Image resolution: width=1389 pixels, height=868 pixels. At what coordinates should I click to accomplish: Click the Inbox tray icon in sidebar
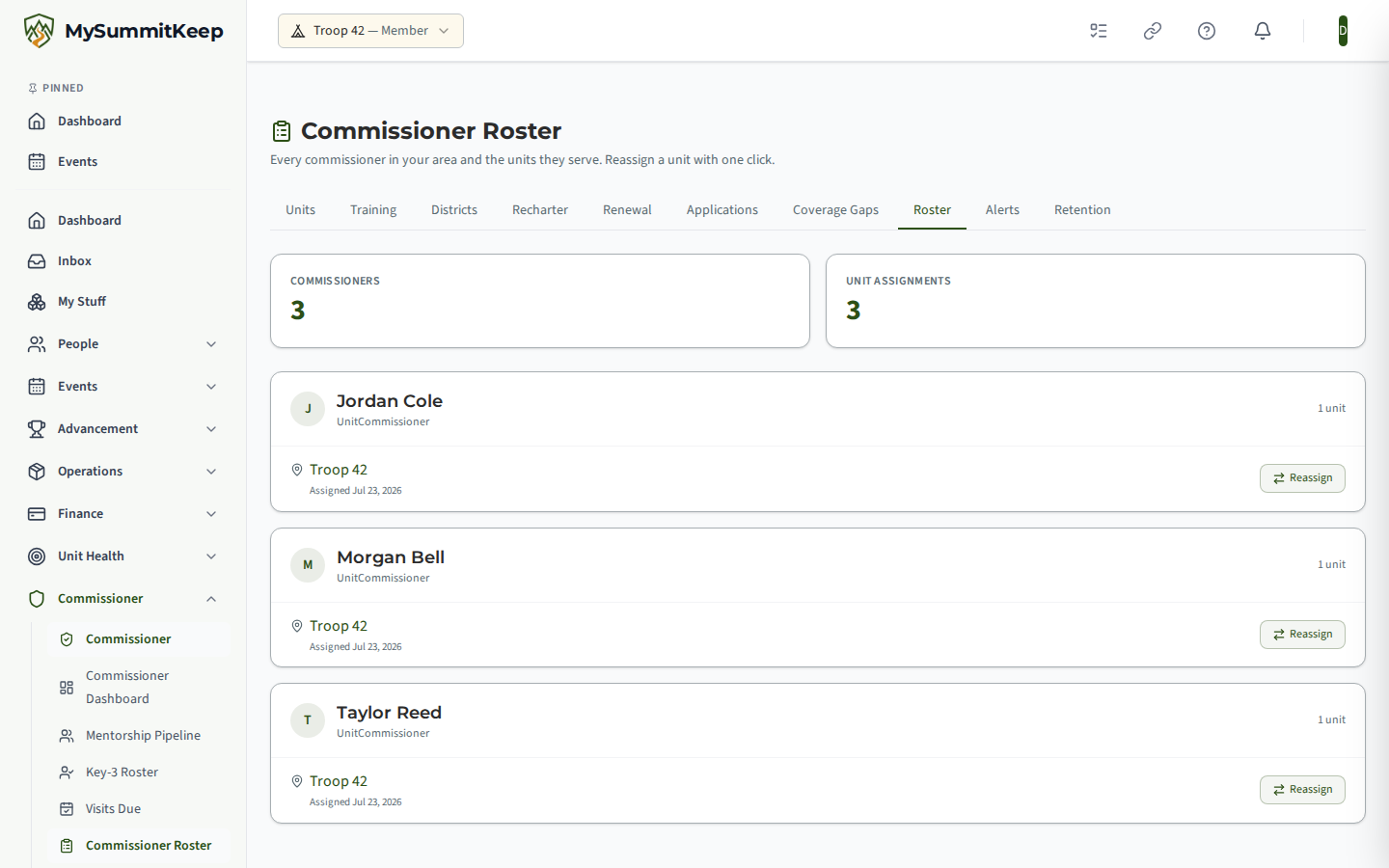pyautogui.click(x=37, y=261)
